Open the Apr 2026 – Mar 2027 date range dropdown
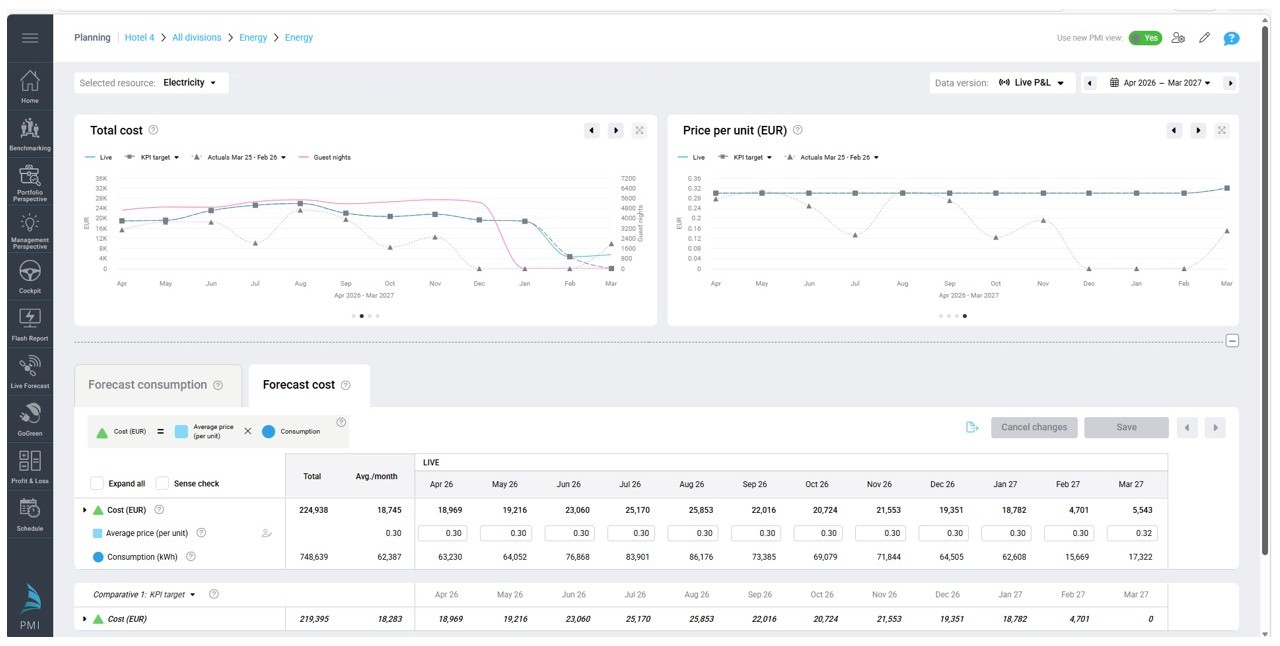The height and width of the screenshot is (646, 1280). tap(1160, 83)
